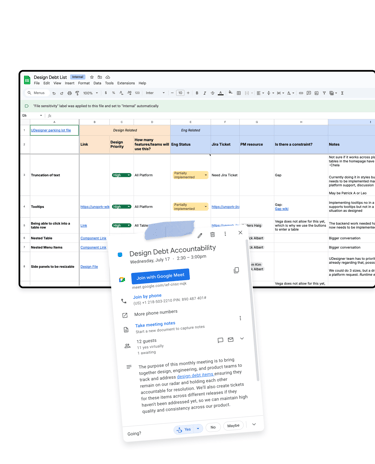This screenshot has width=375, height=464.
Task: Open the Name box dropdown arrow
Action: (x=41, y=116)
